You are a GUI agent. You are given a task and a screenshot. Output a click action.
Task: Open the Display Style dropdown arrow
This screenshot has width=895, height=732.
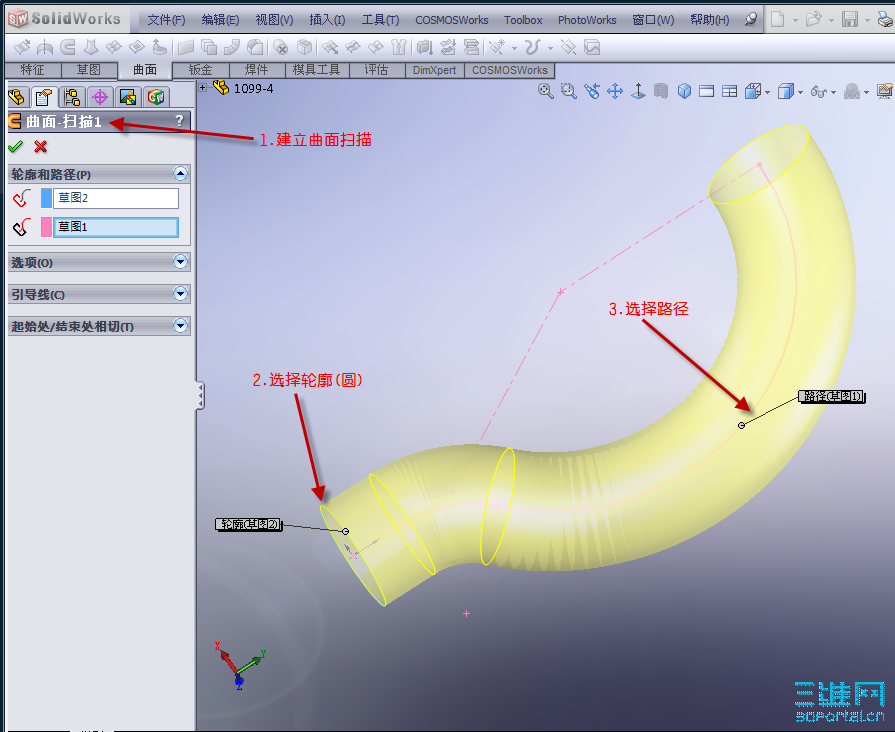coord(800,92)
